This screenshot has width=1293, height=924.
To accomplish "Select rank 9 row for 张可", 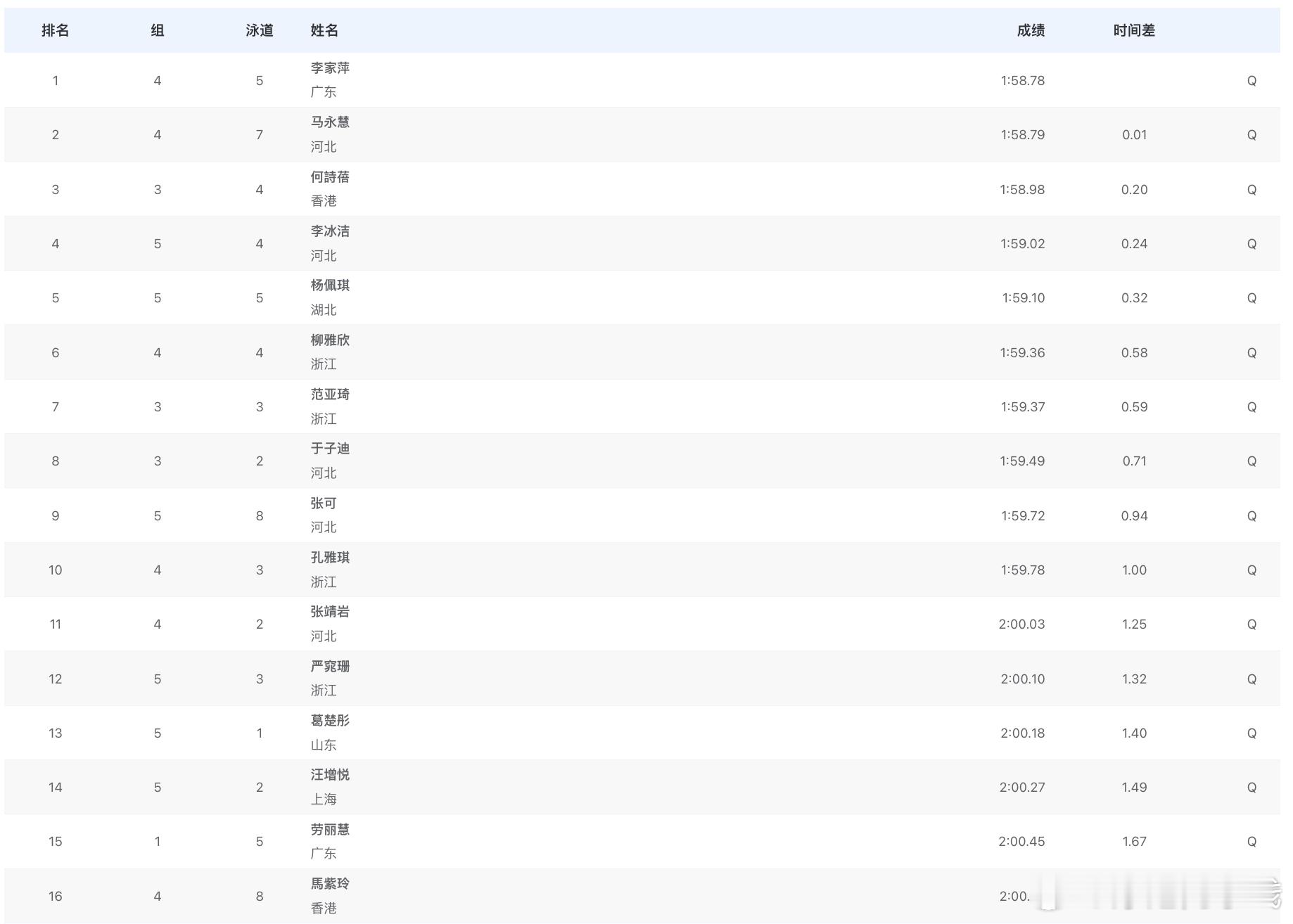I will tap(55, 515).
